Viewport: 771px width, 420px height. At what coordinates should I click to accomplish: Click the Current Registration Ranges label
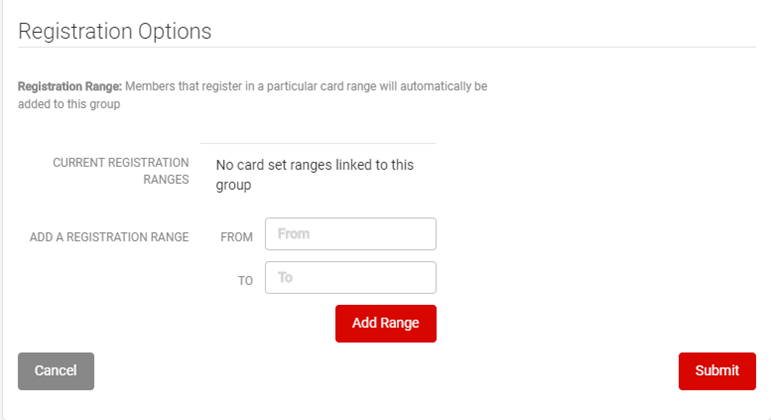coord(121,171)
